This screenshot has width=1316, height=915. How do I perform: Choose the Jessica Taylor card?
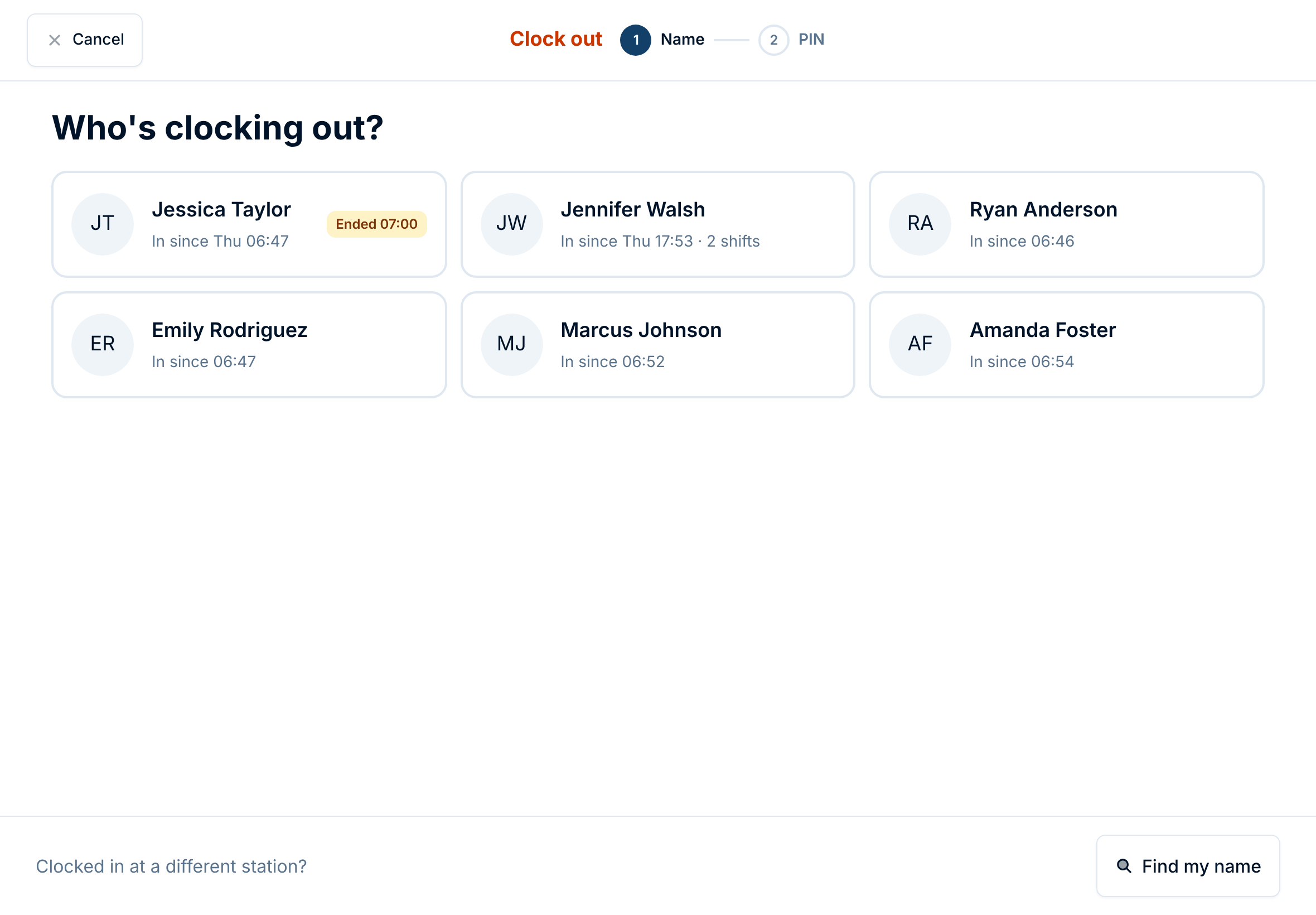pyautogui.click(x=249, y=224)
